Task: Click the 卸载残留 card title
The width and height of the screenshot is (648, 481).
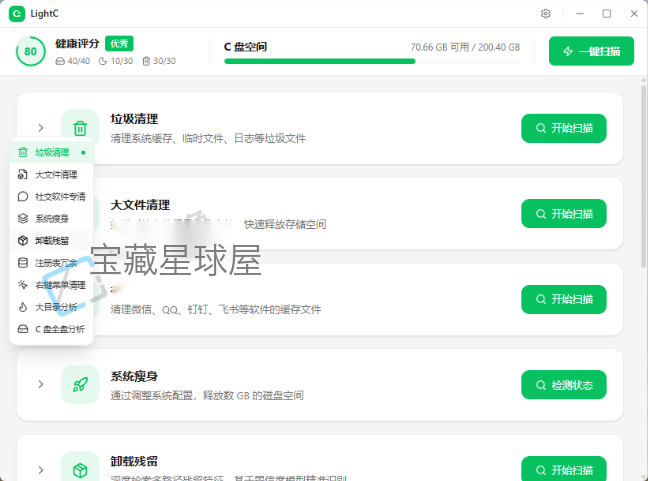Action: (134, 462)
